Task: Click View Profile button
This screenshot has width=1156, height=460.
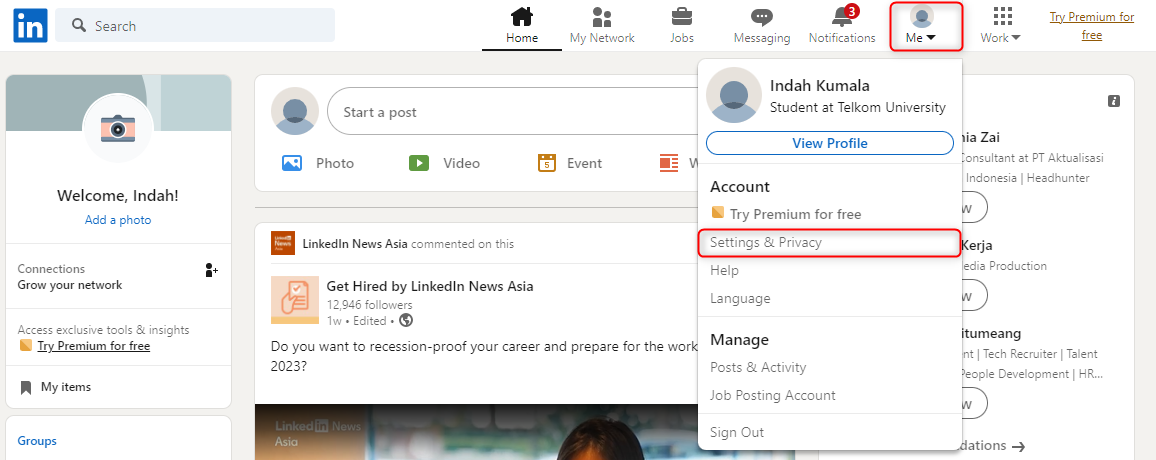Action: click(x=829, y=143)
